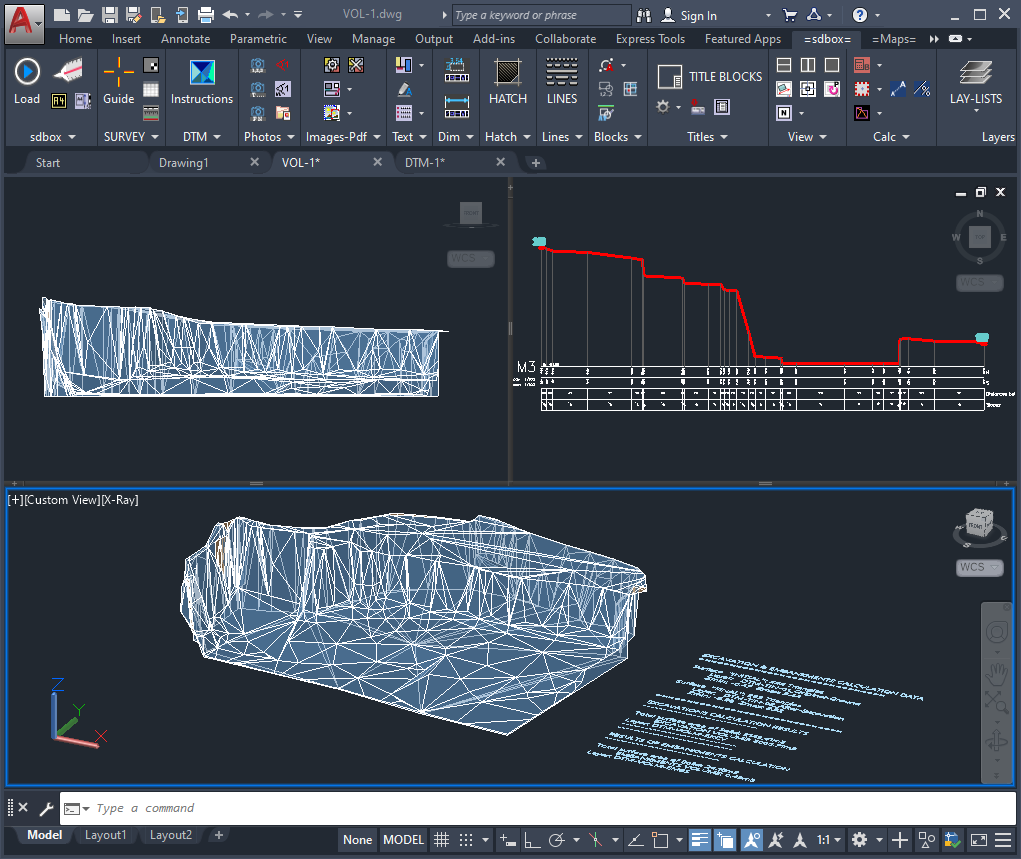Toggle the drawing grid display
Screen dimensions: 1021x859
tap(441, 840)
